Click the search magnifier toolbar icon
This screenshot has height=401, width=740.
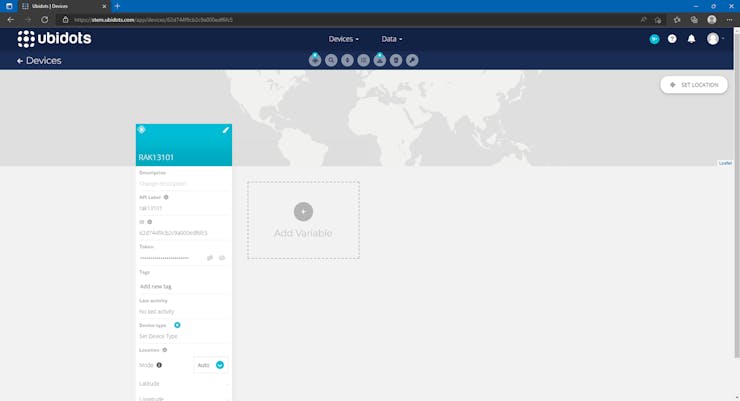[x=331, y=60]
